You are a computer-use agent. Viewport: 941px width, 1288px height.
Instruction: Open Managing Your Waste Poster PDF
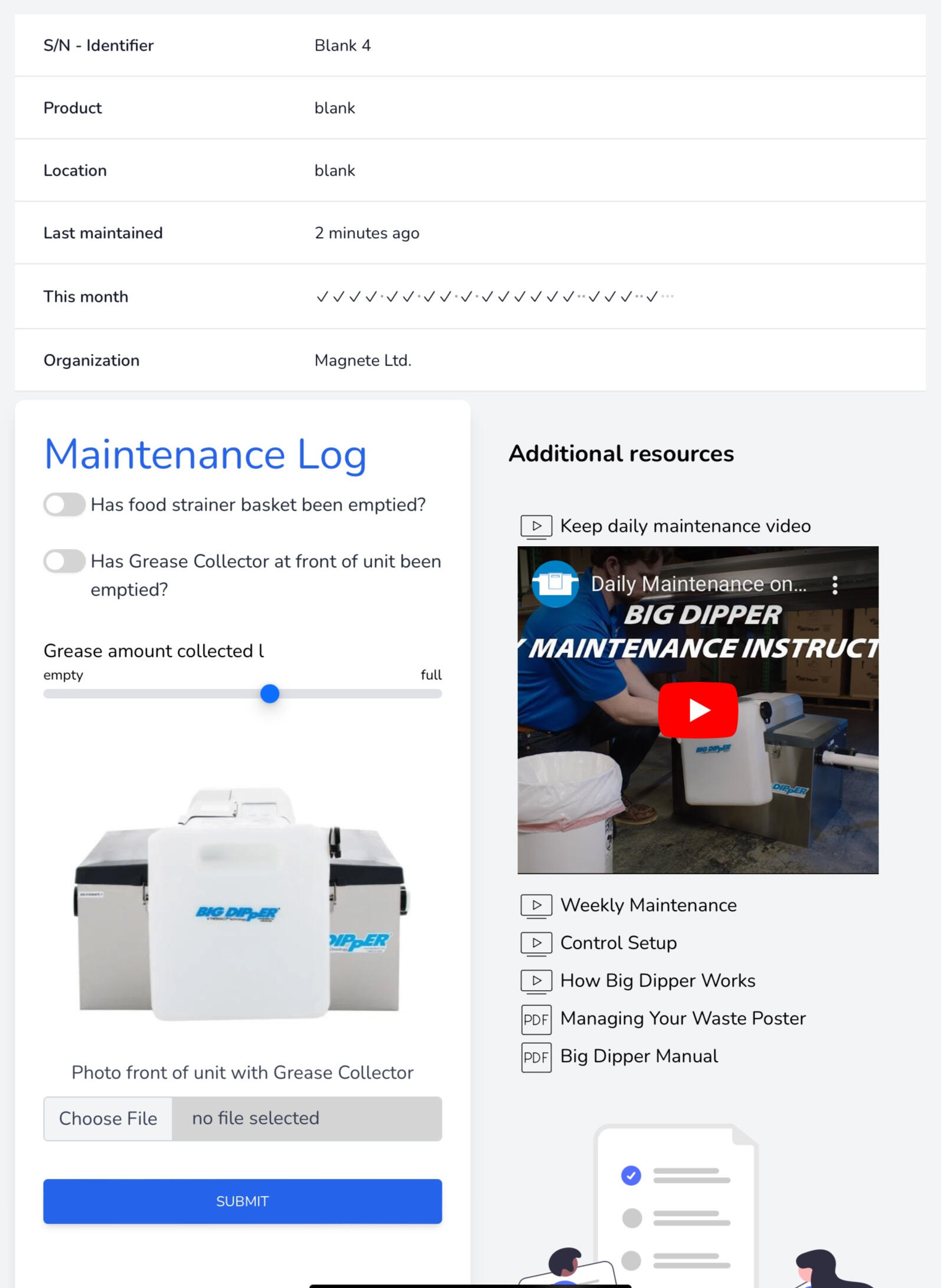point(683,1018)
